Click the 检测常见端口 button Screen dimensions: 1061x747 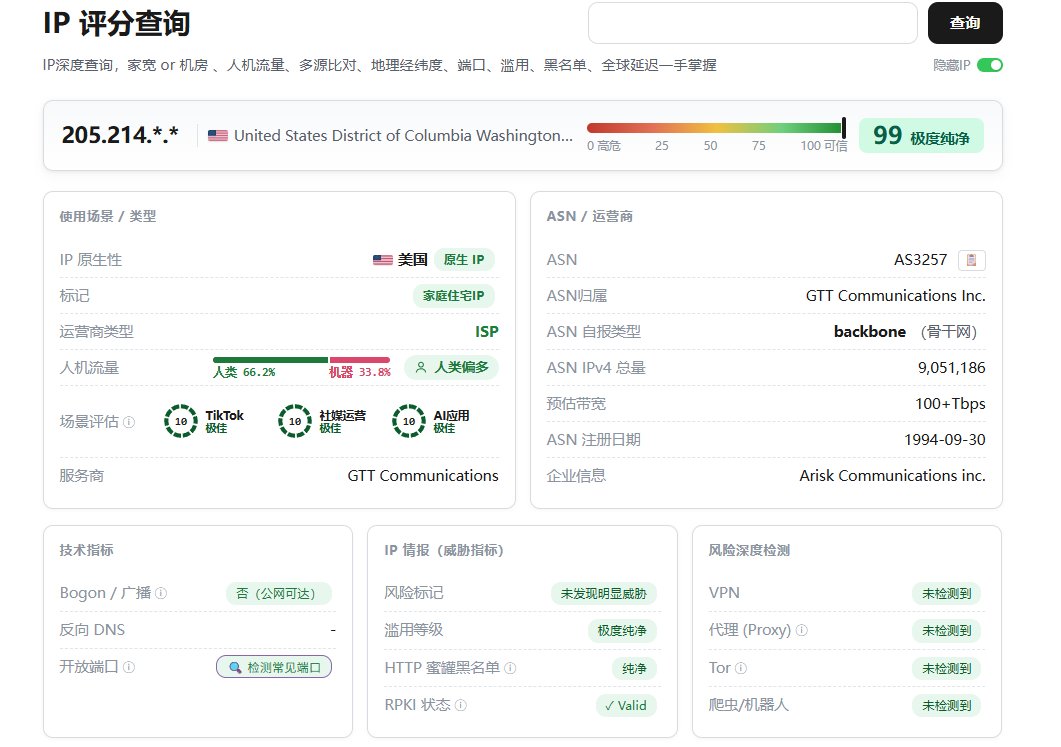click(274, 667)
